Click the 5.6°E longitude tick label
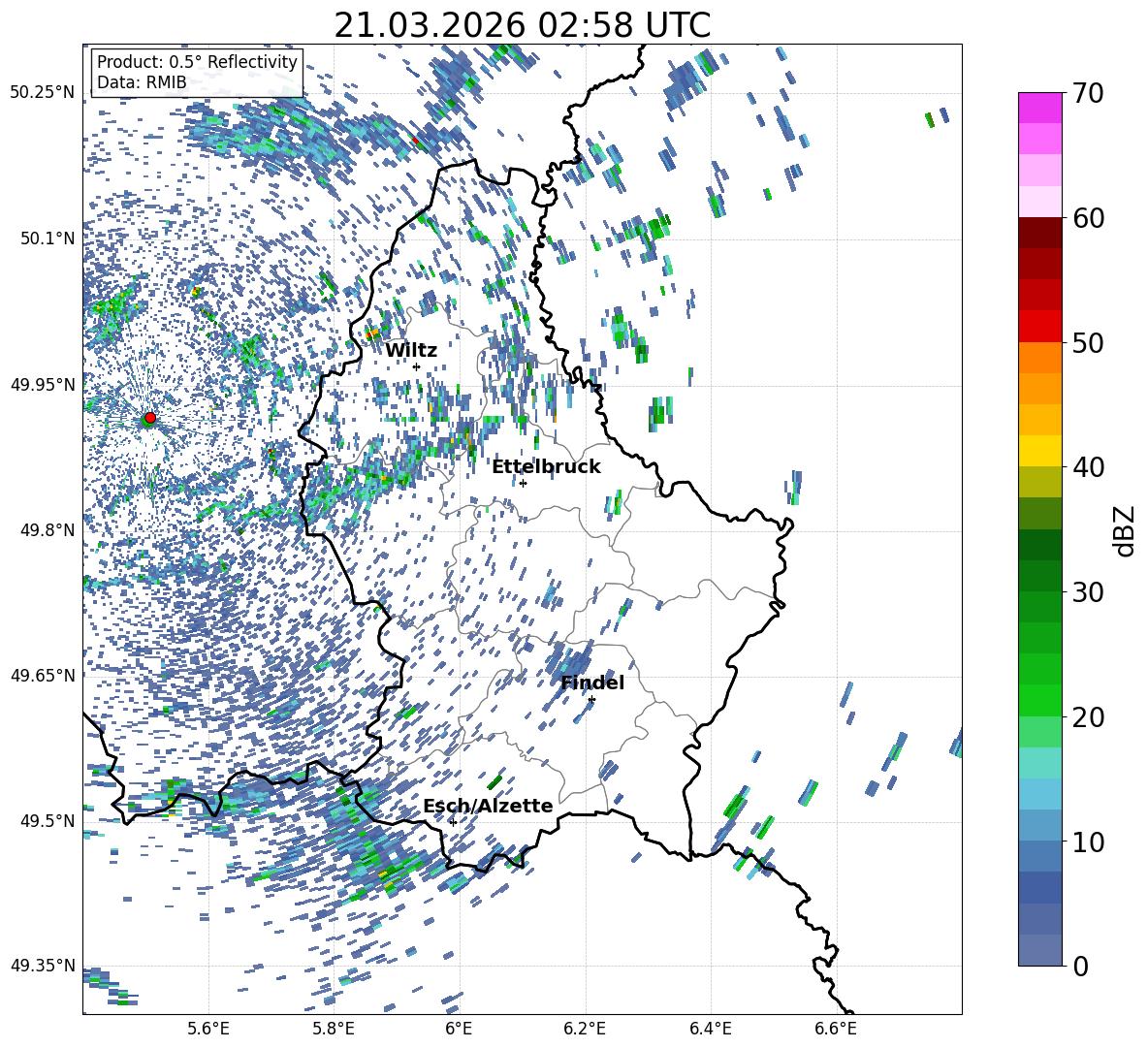This screenshot has width=1148, height=1048. coord(207,1029)
